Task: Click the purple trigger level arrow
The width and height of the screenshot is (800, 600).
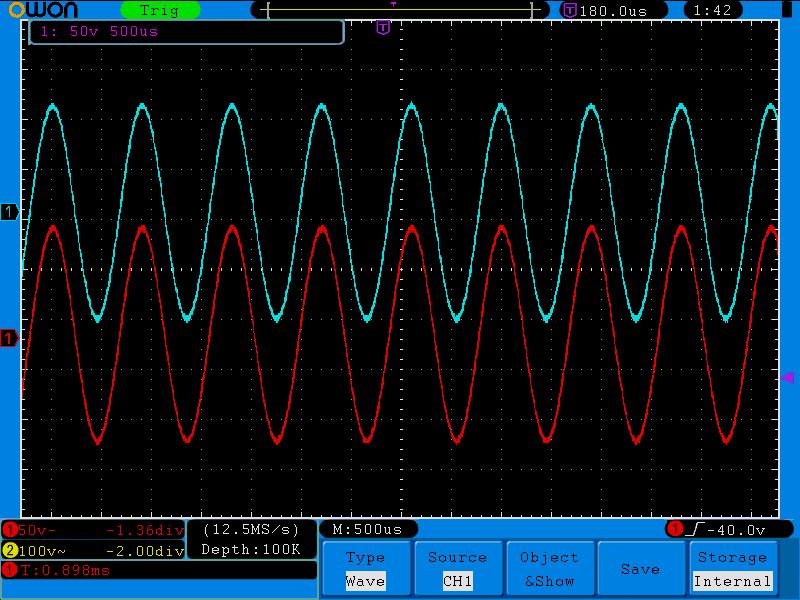Action: tap(788, 378)
